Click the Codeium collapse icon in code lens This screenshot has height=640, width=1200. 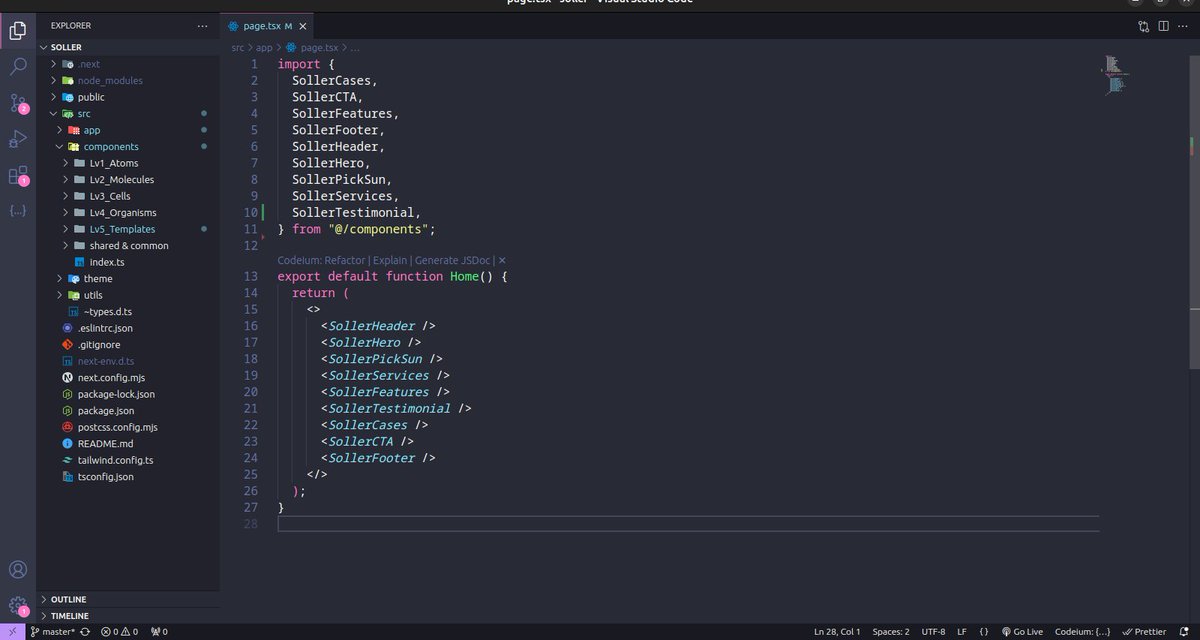501,260
